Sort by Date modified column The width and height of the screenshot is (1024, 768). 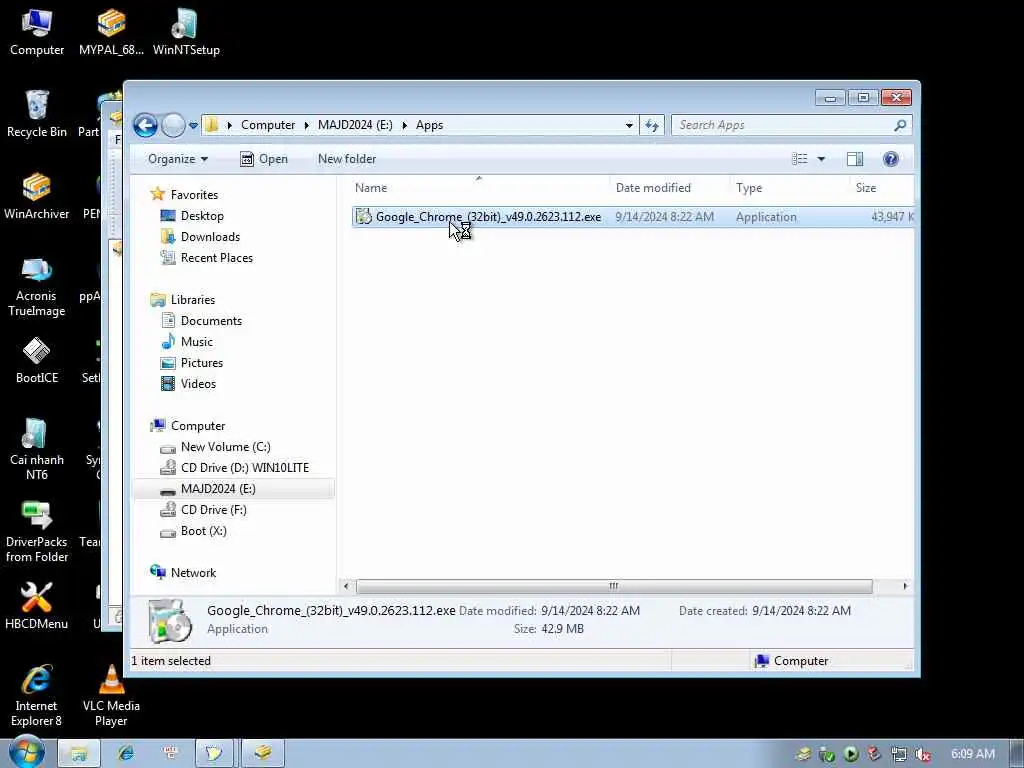669,187
